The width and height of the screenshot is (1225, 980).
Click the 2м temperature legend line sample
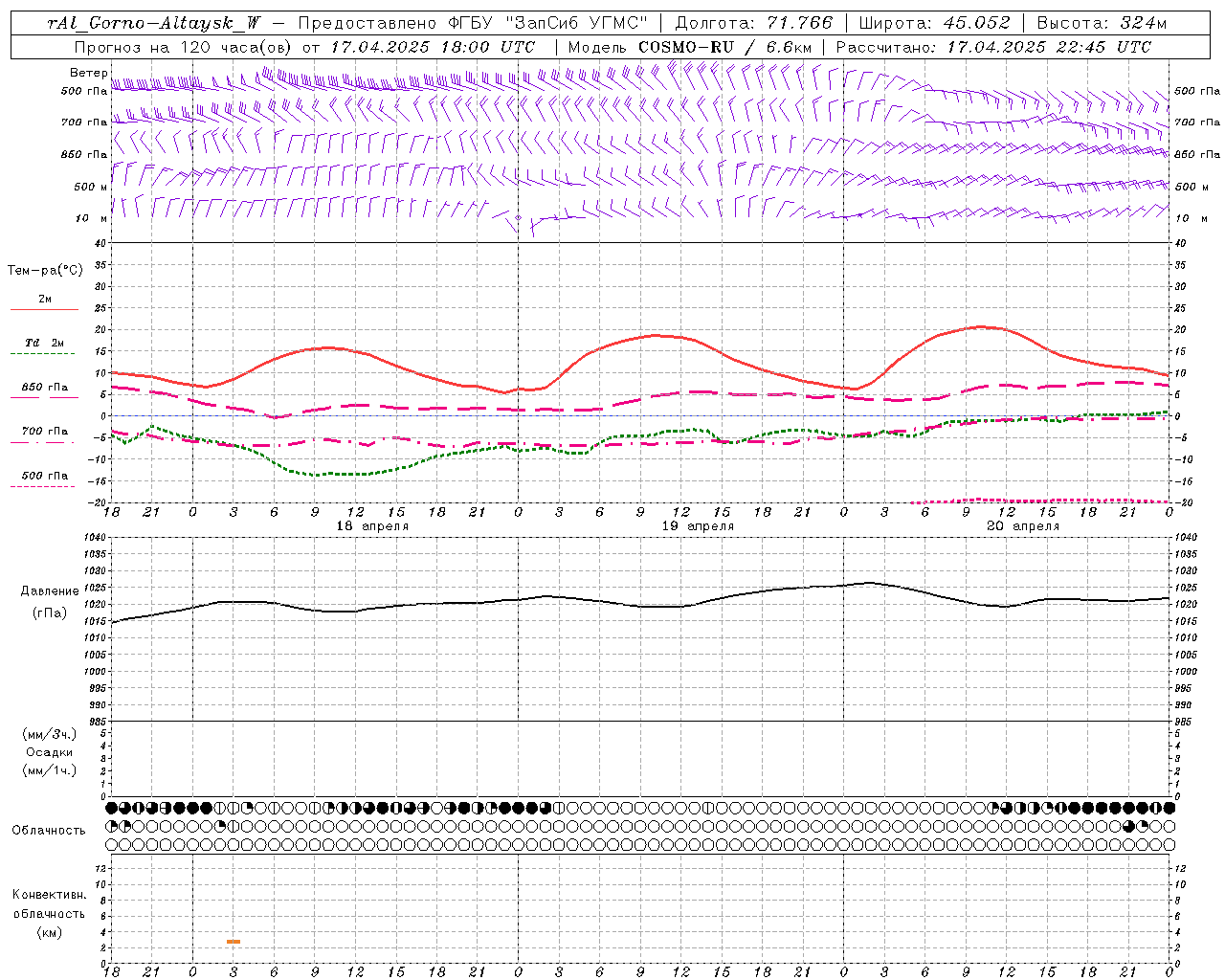pos(44,309)
